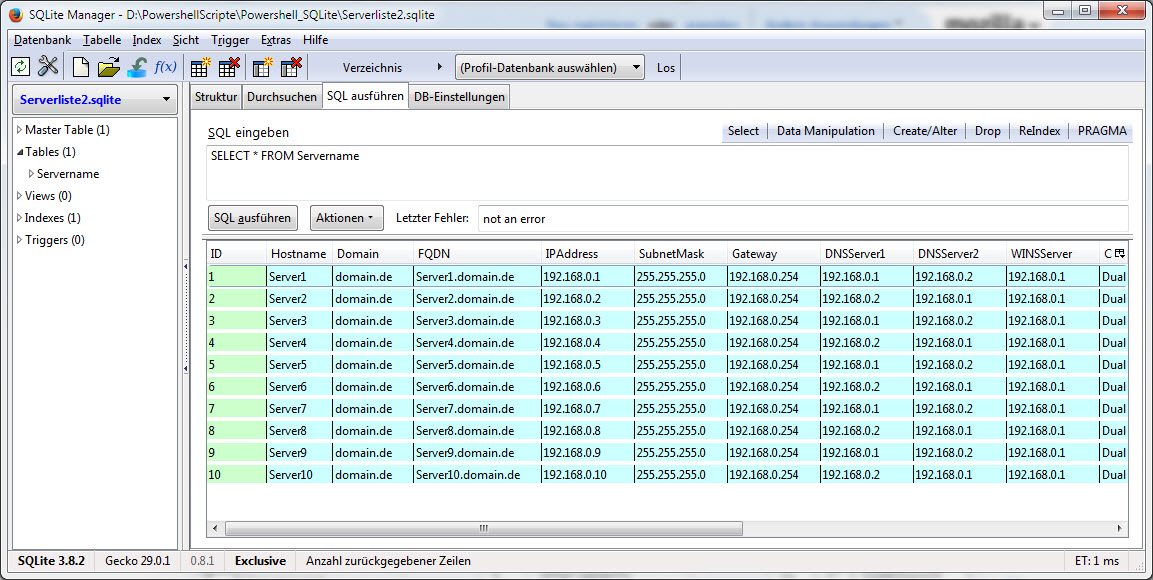
Task: Expand the Views (0) node
Action: tap(19, 196)
